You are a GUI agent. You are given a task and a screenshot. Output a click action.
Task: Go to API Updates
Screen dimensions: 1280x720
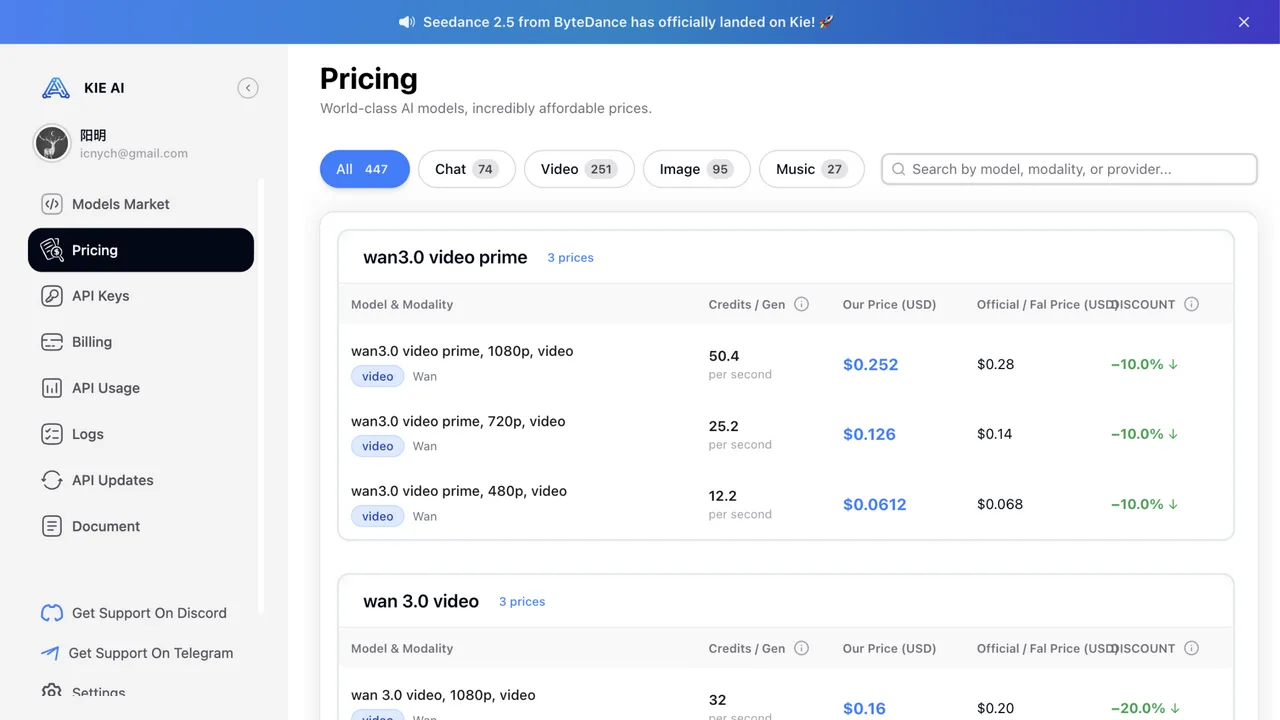(x=141, y=480)
